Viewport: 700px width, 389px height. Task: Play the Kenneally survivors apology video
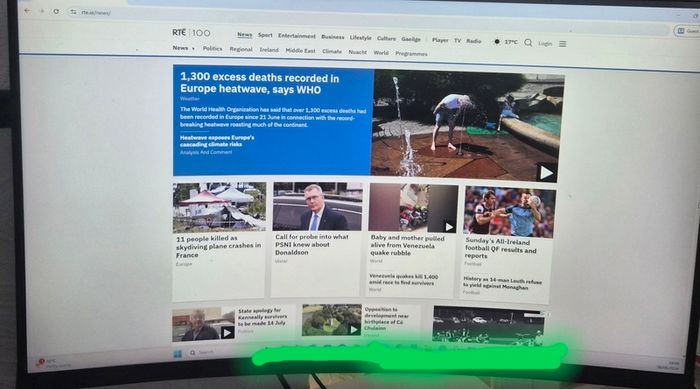[x=227, y=332]
